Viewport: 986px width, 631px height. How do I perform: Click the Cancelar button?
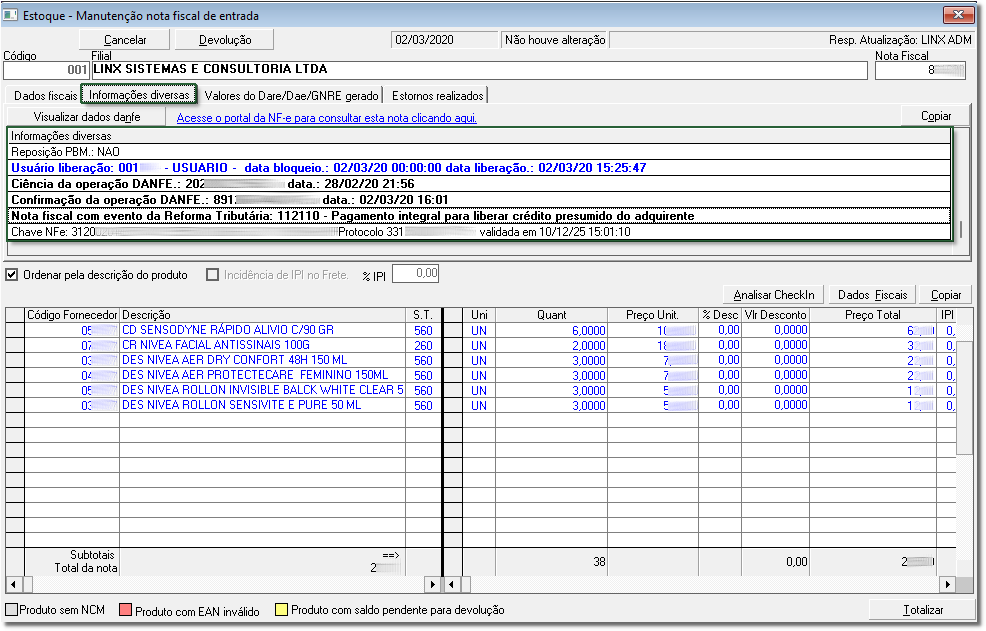(x=125, y=40)
